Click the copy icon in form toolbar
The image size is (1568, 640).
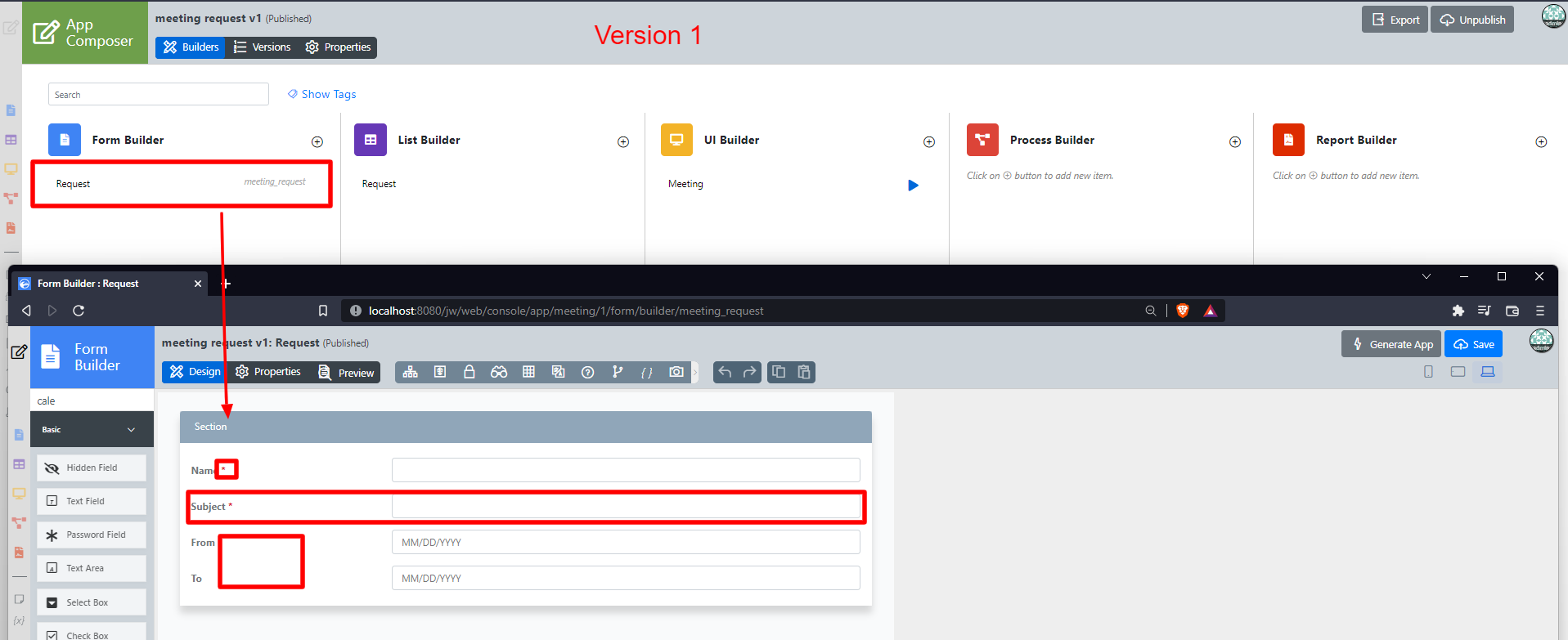(x=779, y=372)
